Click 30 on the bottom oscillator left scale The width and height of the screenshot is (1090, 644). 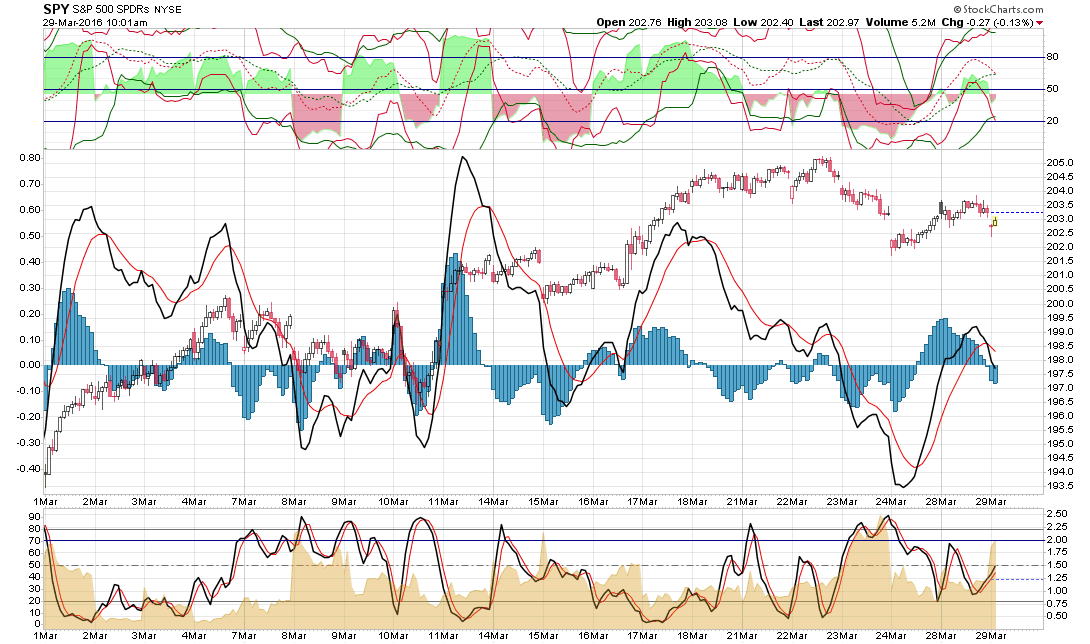35,588
